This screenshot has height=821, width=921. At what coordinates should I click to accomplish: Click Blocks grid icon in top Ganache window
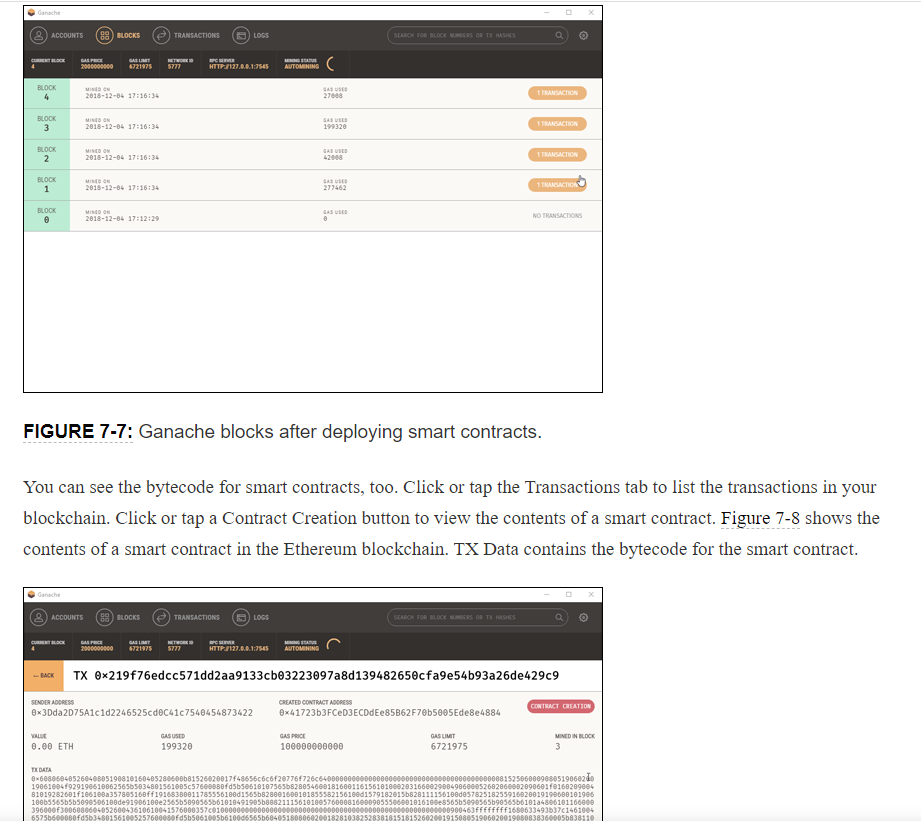click(105, 36)
